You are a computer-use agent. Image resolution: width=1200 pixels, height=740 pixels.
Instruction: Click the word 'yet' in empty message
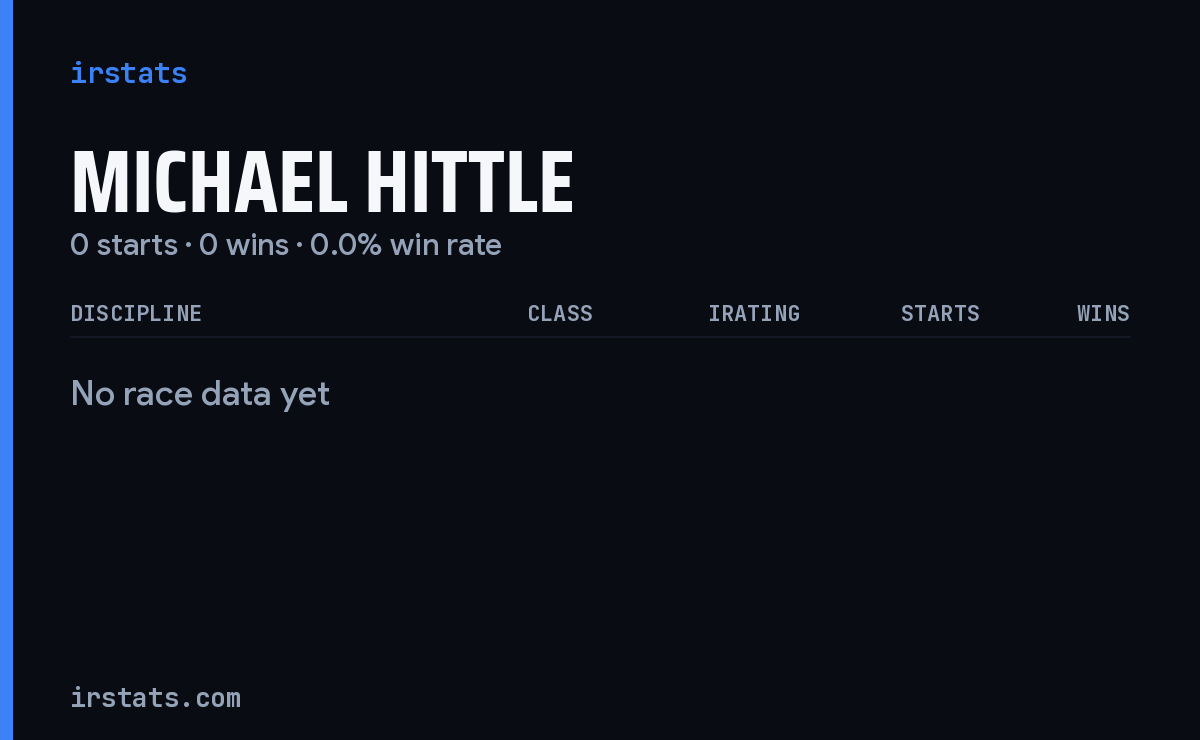(305, 396)
